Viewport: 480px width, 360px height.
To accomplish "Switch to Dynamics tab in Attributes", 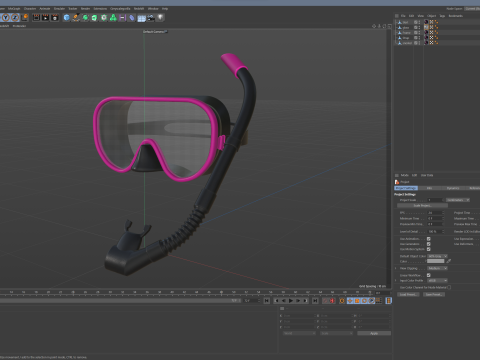I will pyautogui.click(x=453, y=188).
